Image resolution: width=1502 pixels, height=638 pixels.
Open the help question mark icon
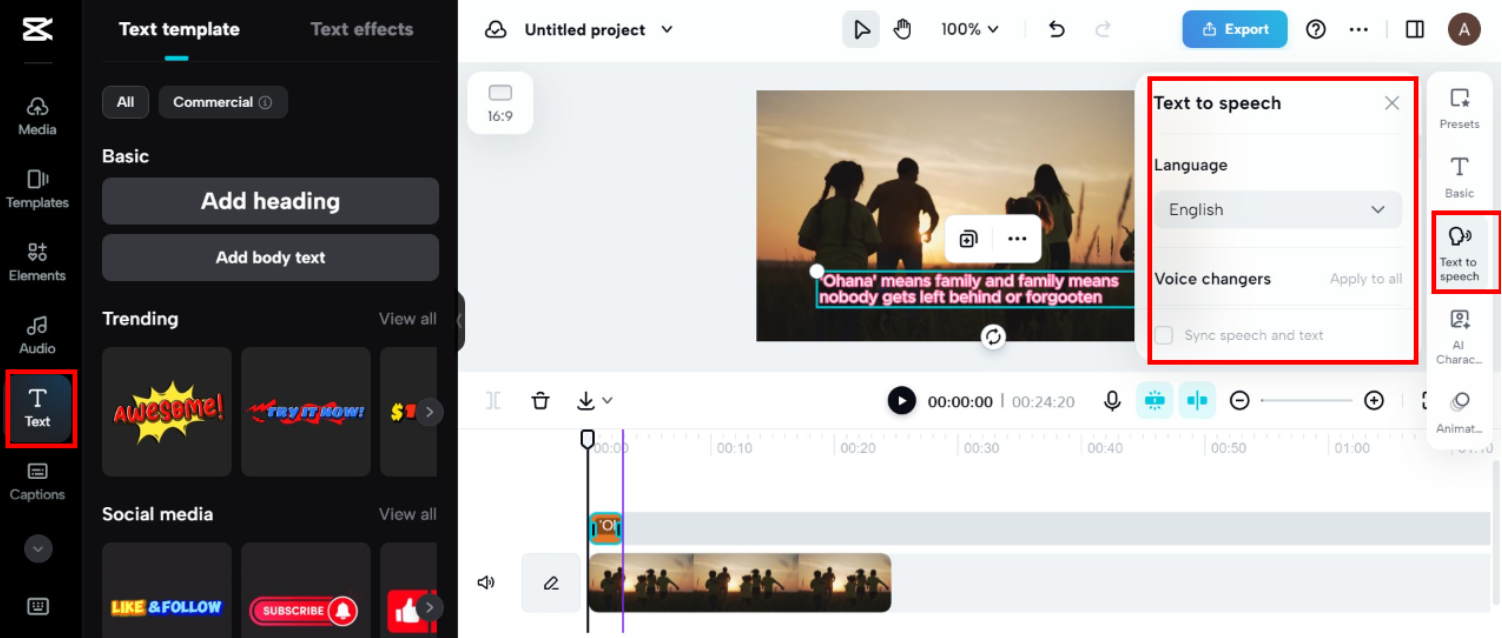[x=1316, y=30]
